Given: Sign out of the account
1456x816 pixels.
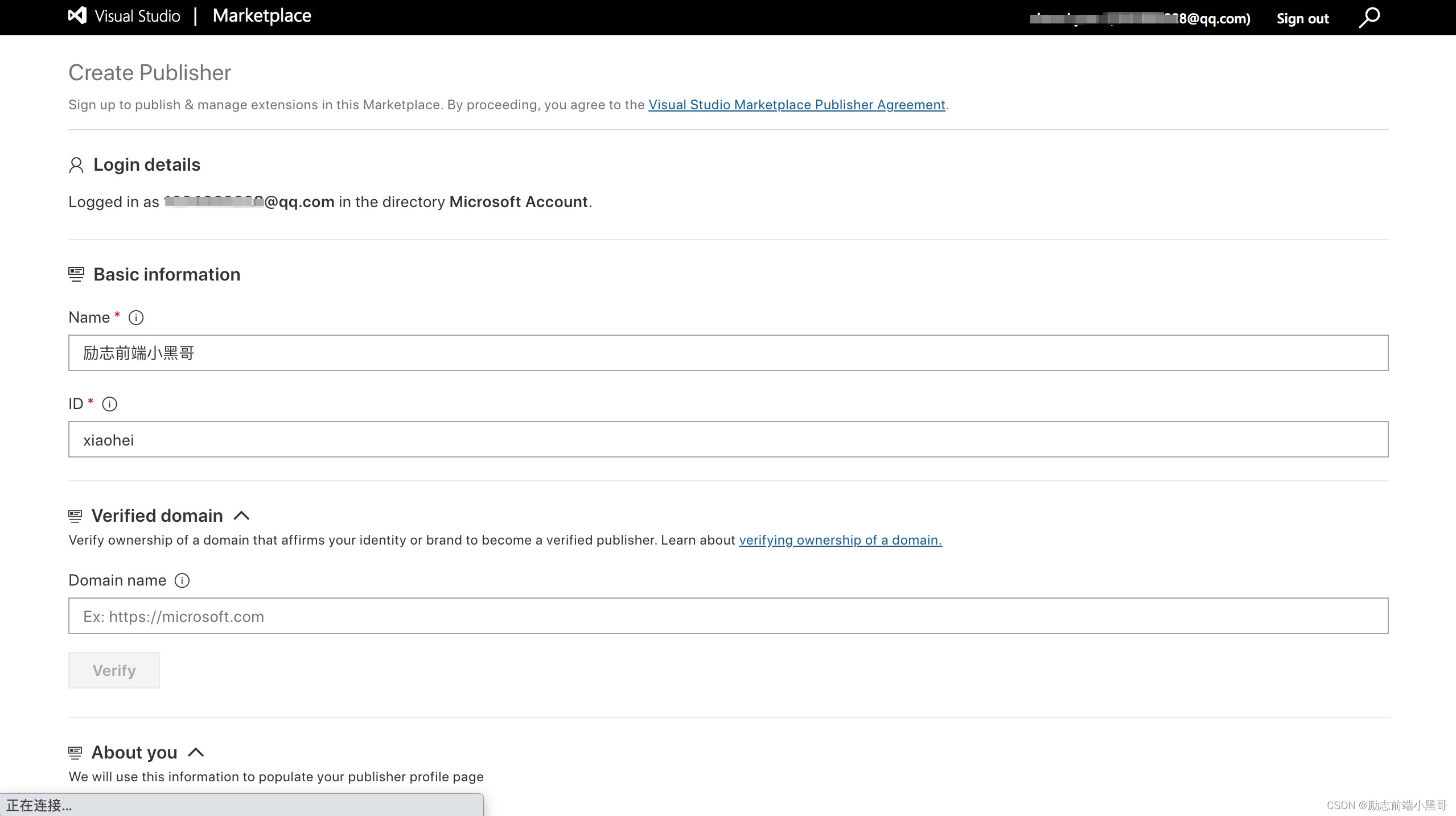Looking at the screenshot, I should (x=1302, y=18).
